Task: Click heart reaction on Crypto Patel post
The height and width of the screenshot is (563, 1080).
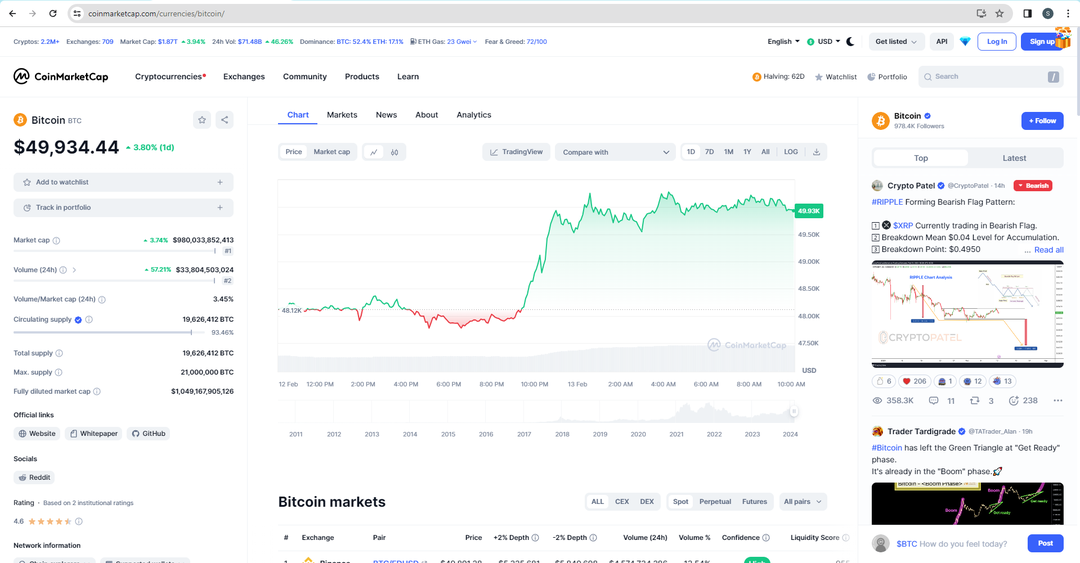Action: (x=915, y=381)
